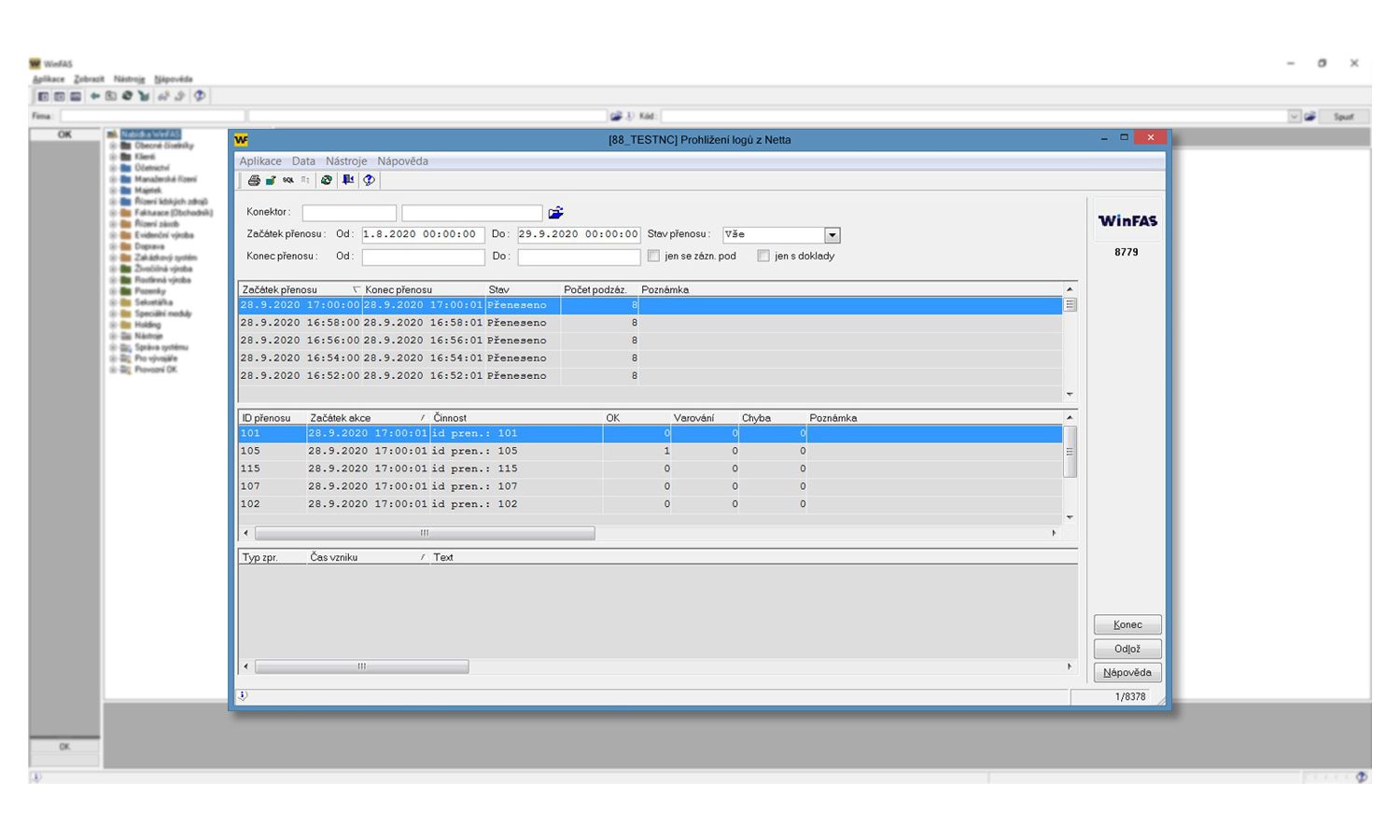Viewport: 1400px width, 840px height.
Task: Open the Nástroje menu in dialog
Action: [346, 161]
